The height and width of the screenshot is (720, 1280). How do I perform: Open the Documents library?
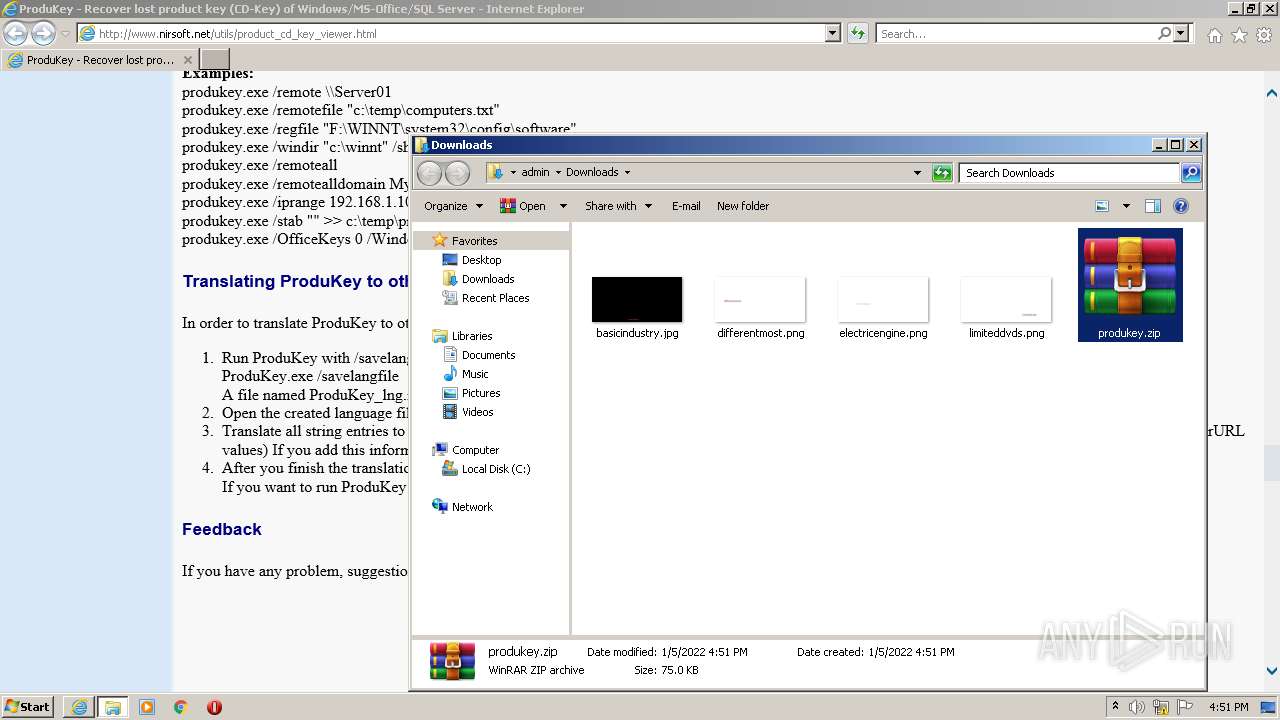488,355
